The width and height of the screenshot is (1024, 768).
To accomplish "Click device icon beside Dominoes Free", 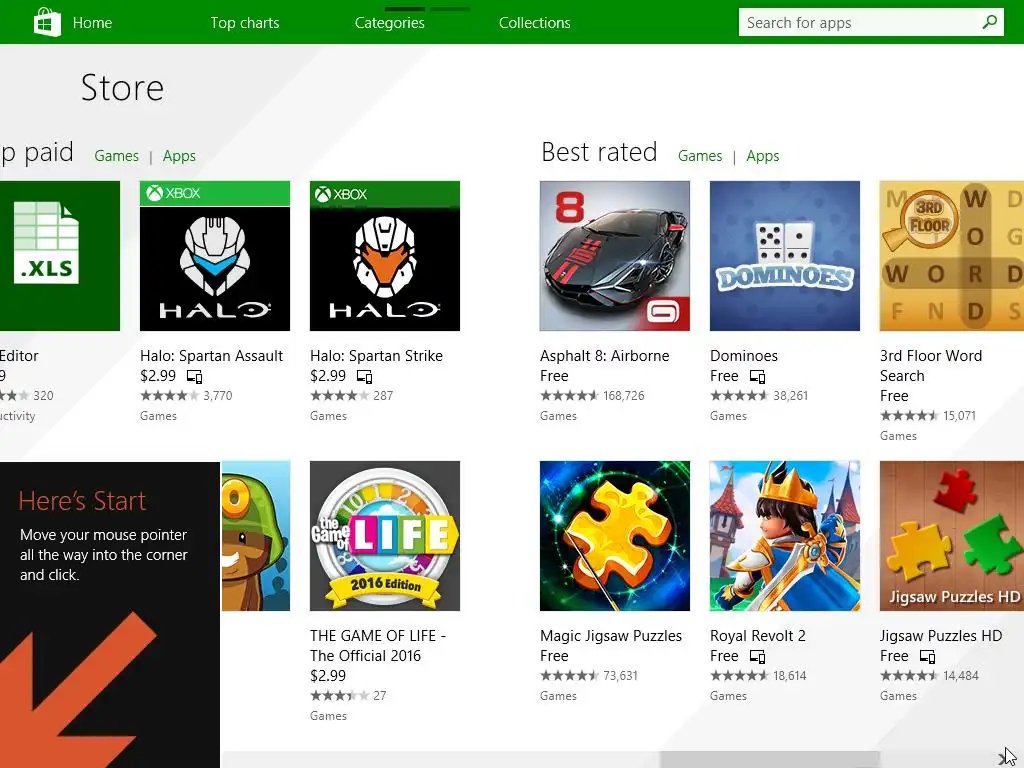I will (x=758, y=377).
